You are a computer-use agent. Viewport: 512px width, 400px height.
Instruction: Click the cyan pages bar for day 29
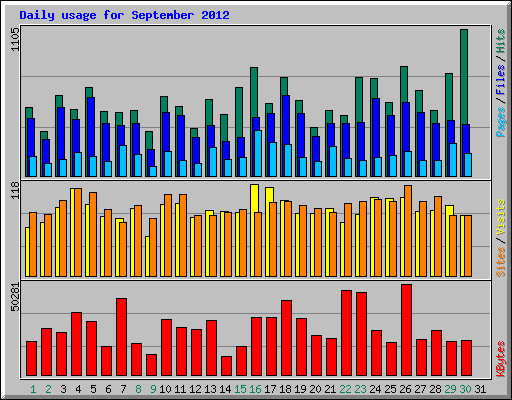pos(453,160)
